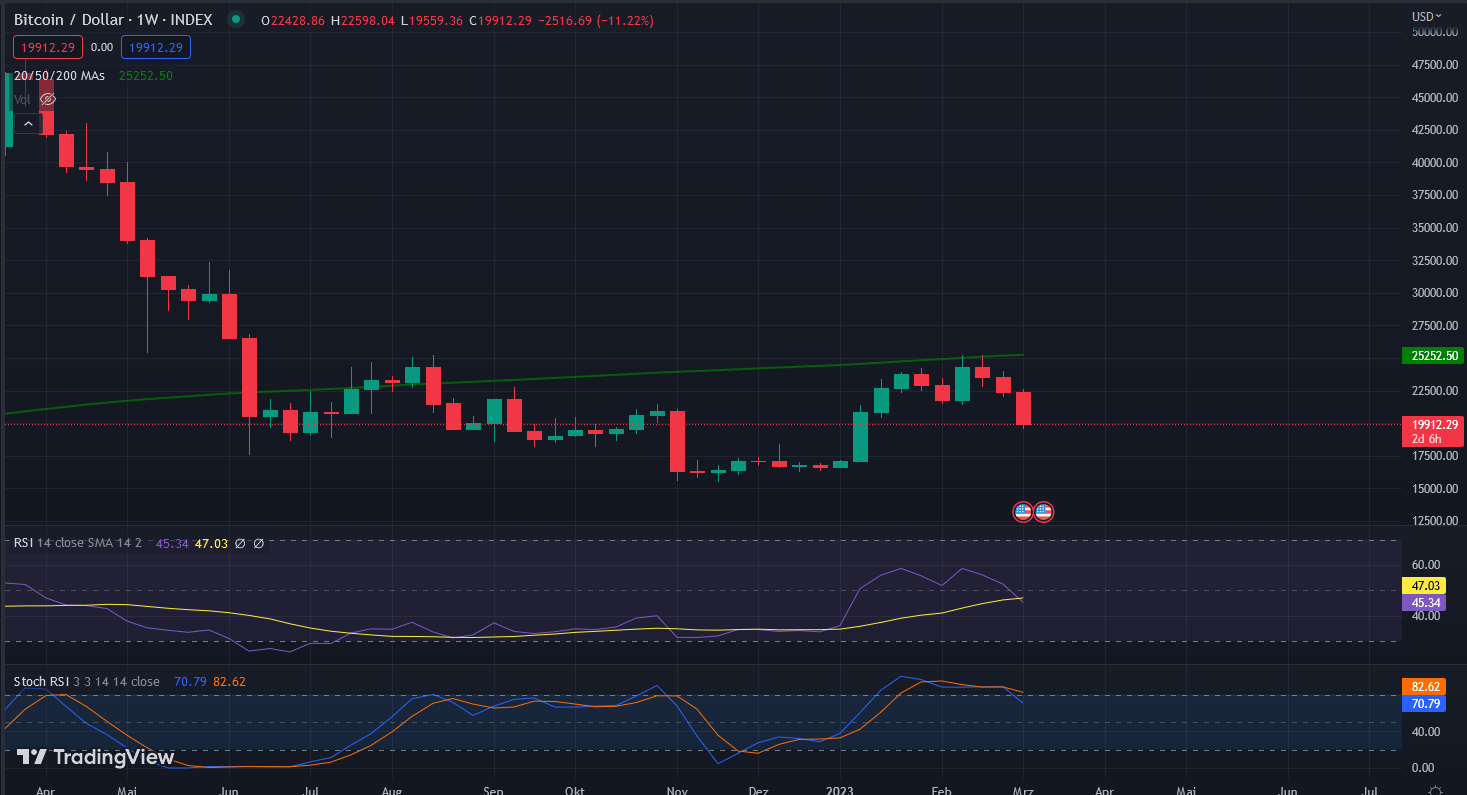The height and width of the screenshot is (795, 1467).
Task: Select the 20/50/200 MAs indicator legend
Action: pyautogui.click(x=60, y=76)
